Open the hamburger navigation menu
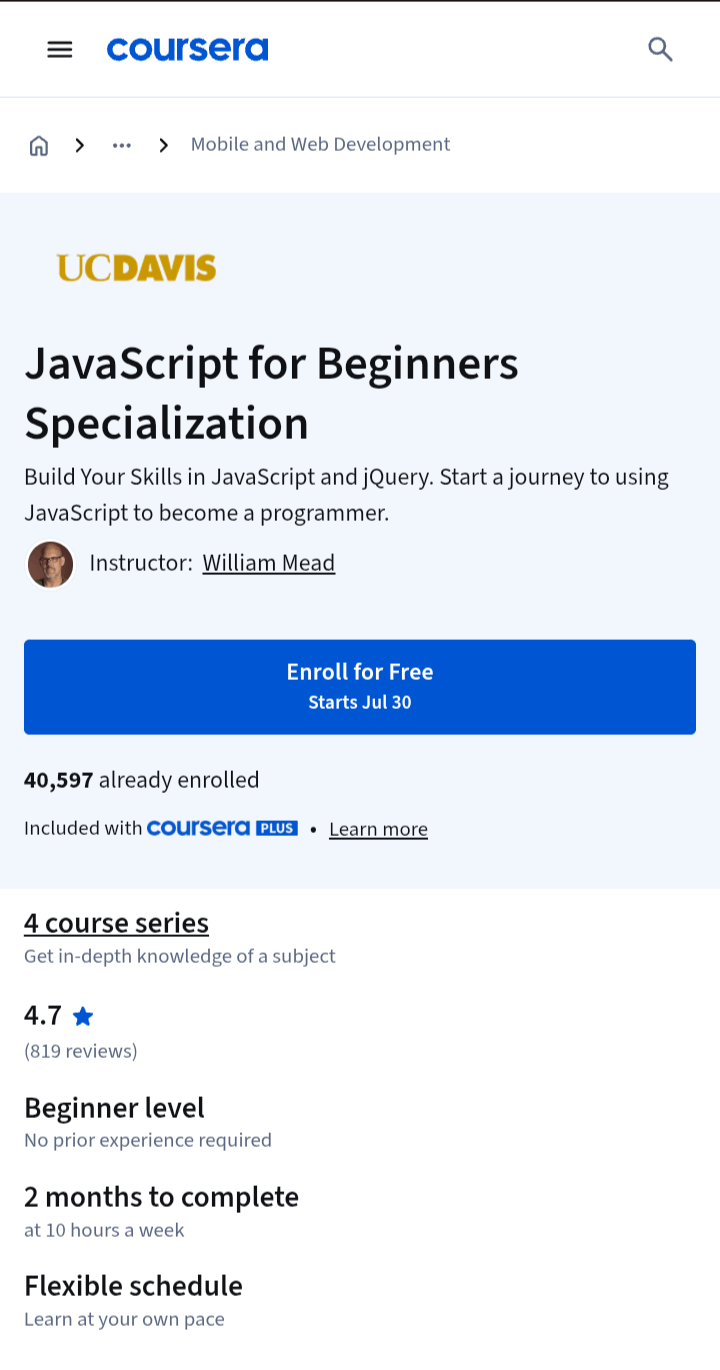This screenshot has width=720, height=1370. [x=60, y=49]
